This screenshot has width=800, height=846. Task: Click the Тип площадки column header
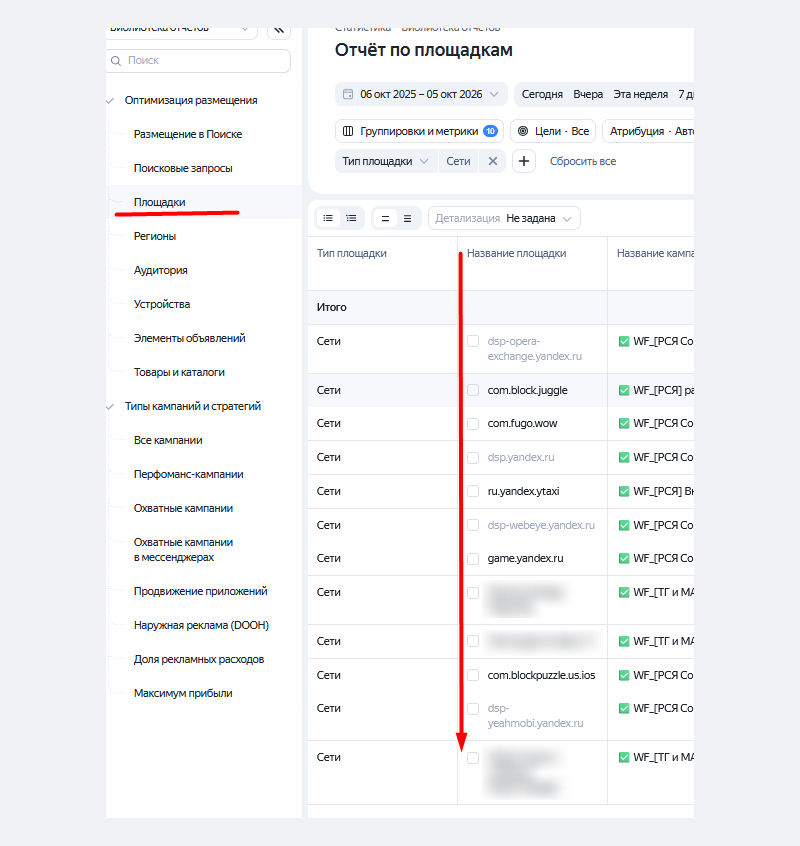[x=352, y=254]
